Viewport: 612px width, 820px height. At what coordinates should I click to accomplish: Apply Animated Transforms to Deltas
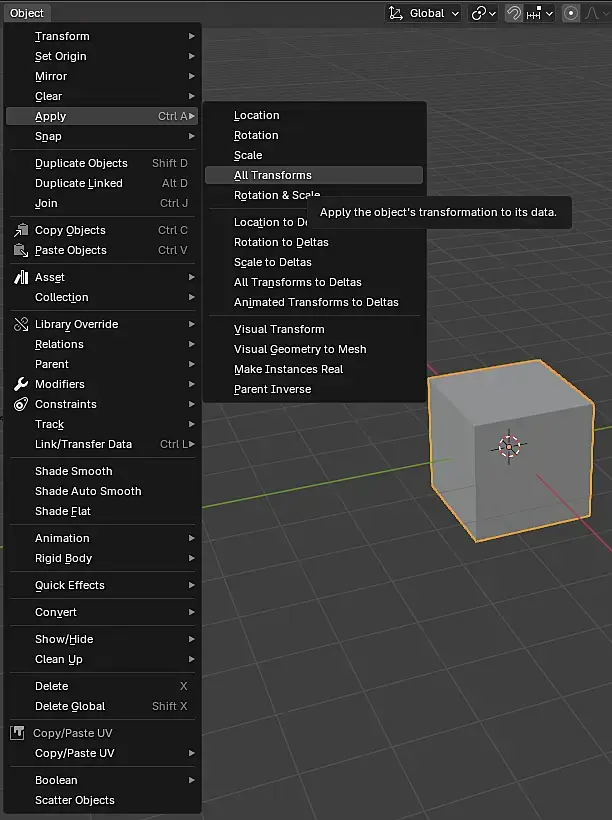[314, 302]
